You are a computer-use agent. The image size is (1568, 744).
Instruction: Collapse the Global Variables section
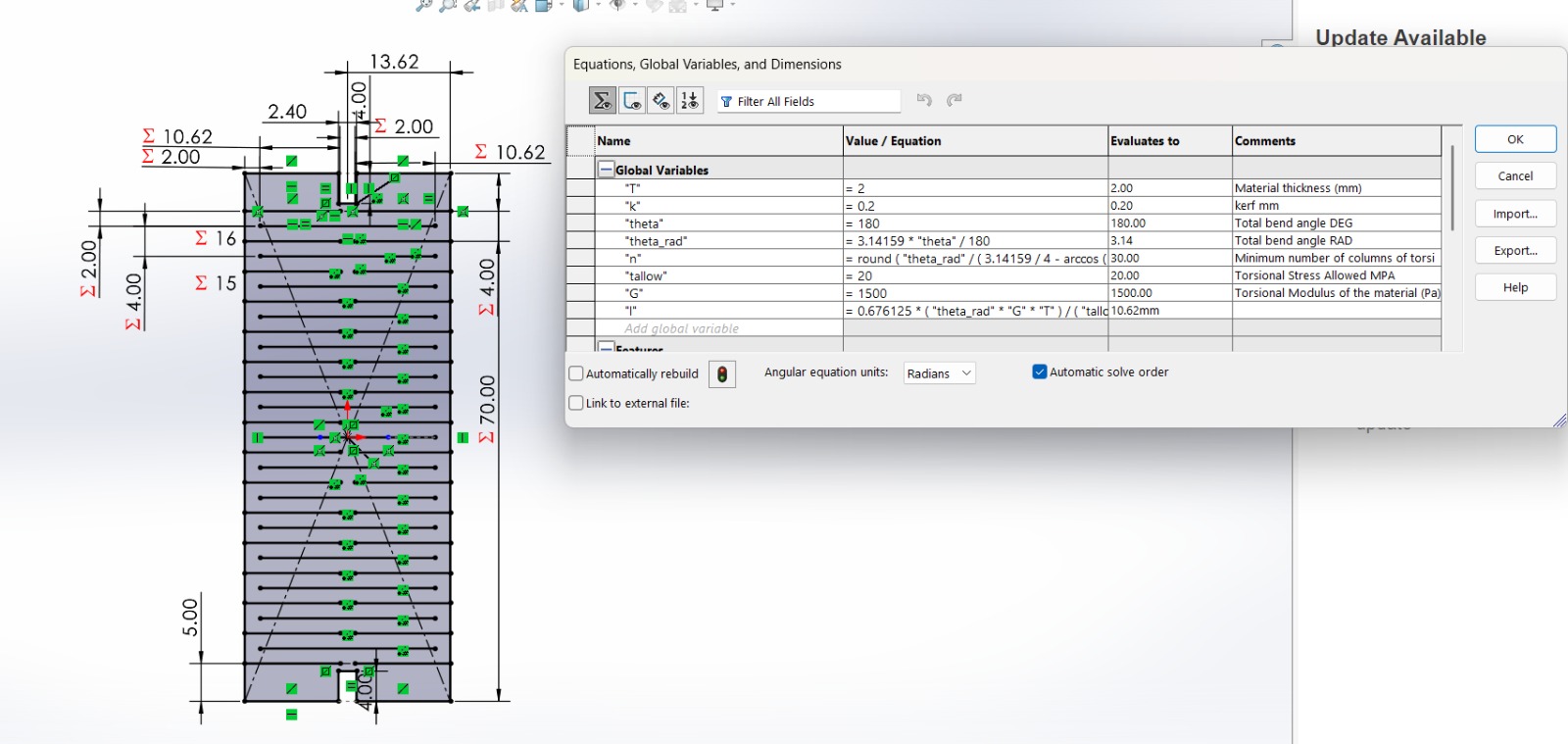point(607,170)
